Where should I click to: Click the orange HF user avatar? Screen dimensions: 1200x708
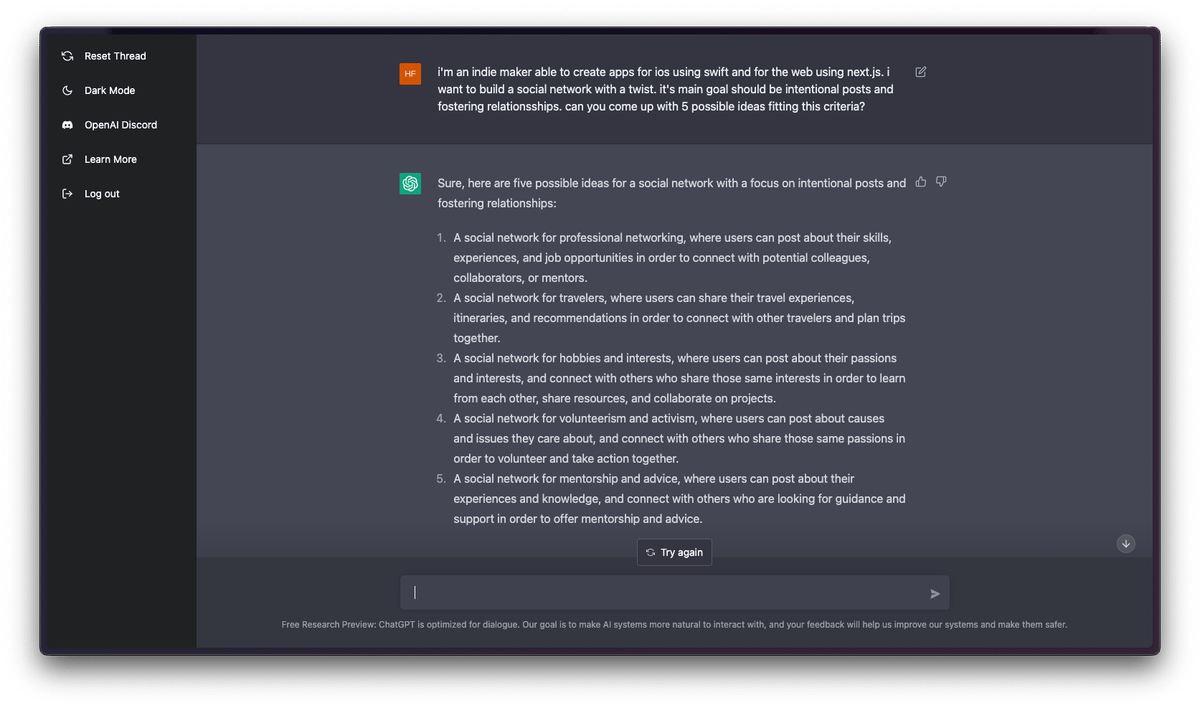pyautogui.click(x=410, y=73)
